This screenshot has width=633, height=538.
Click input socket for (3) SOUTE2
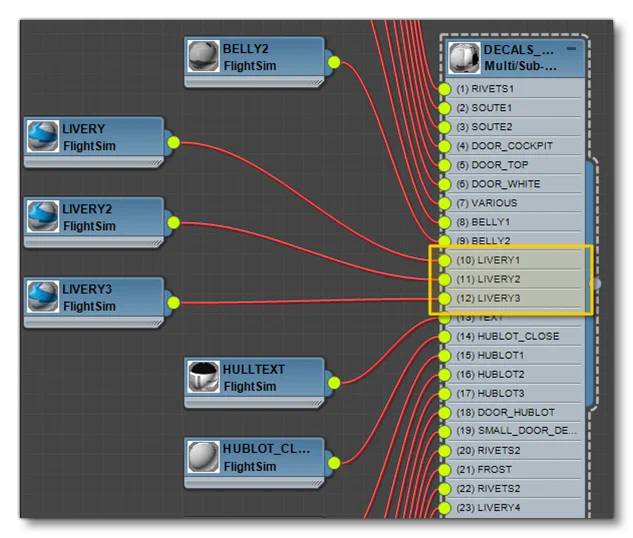444,127
